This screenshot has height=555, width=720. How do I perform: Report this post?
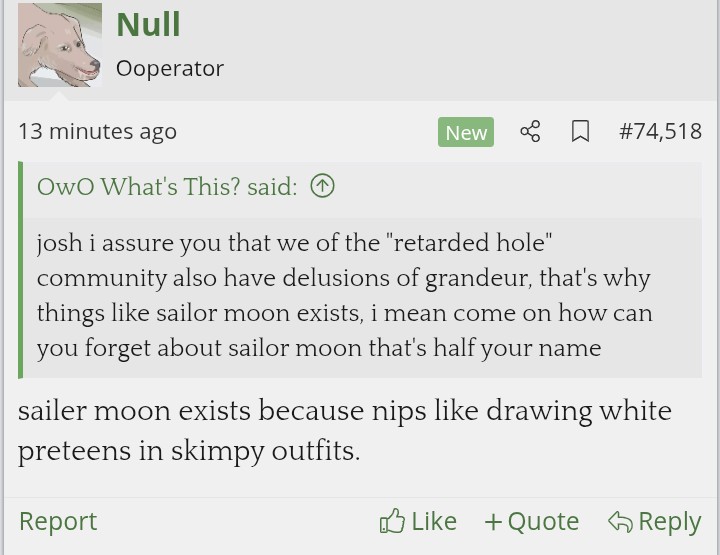click(x=58, y=521)
